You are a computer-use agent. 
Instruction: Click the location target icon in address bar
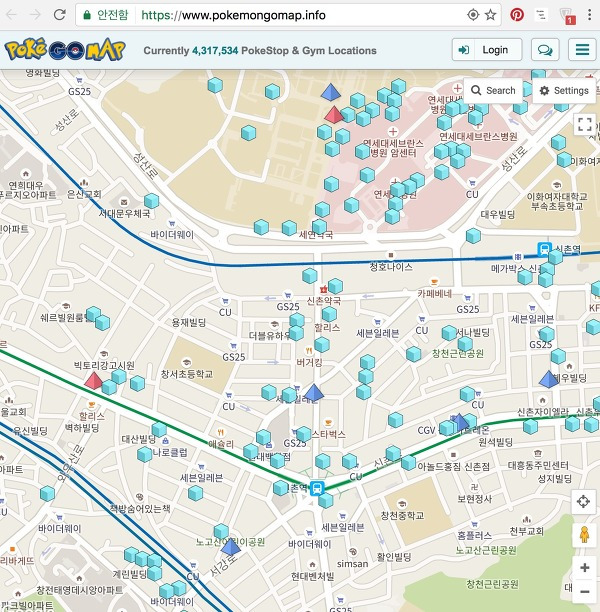point(473,15)
